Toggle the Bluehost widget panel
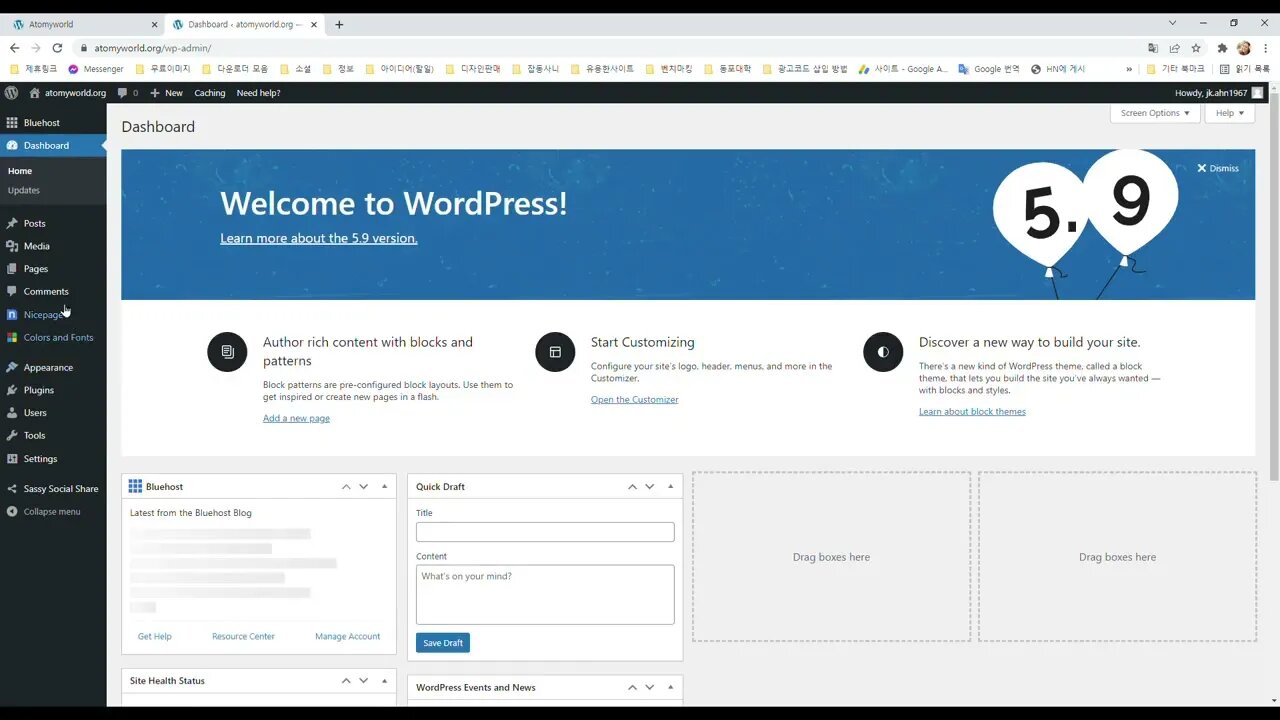The width and height of the screenshot is (1280, 720). pyautogui.click(x=385, y=487)
